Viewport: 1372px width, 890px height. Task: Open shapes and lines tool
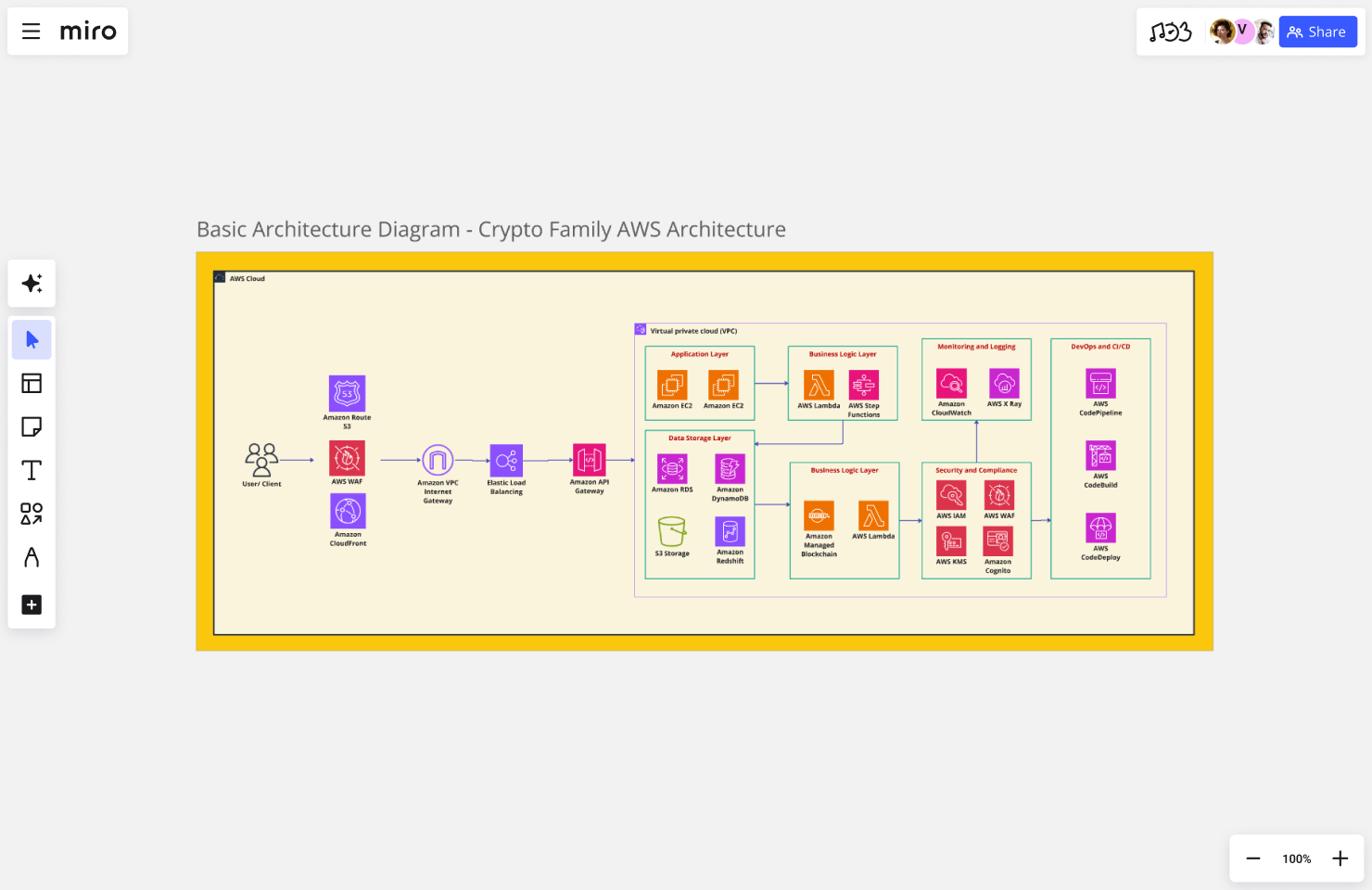[32, 514]
